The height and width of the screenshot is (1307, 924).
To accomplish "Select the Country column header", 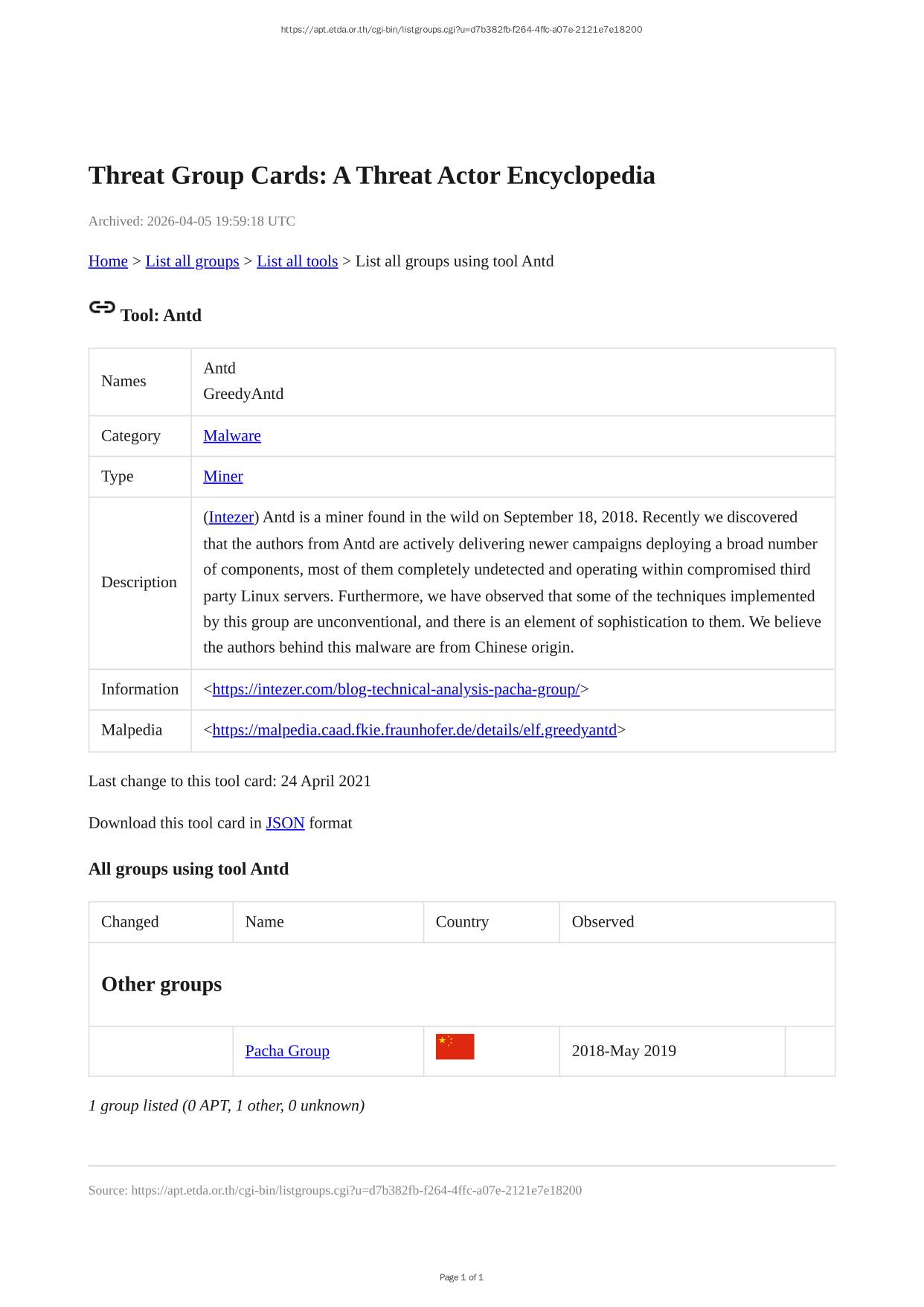I will 462,921.
